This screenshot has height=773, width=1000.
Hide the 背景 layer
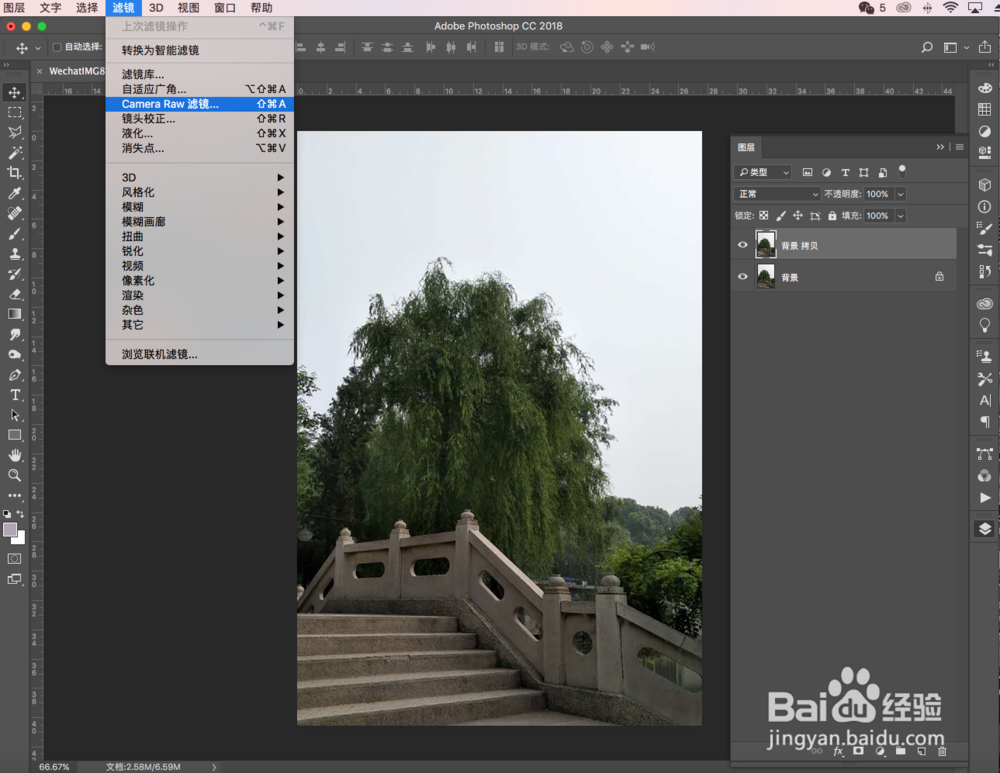coord(742,276)
